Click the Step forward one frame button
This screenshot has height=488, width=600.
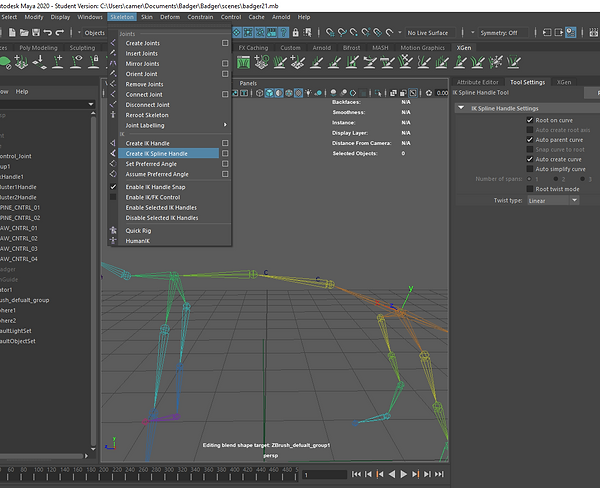click(x=427, y=474)
